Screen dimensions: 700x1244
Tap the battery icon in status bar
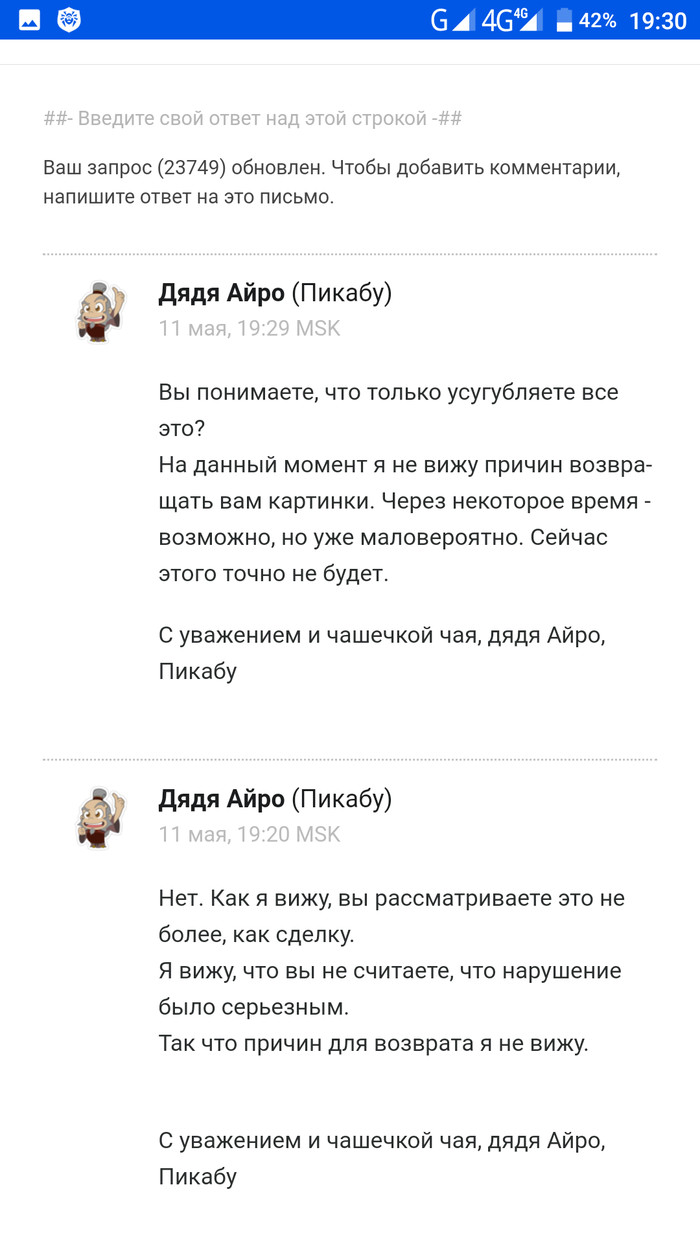pos(564,20)
